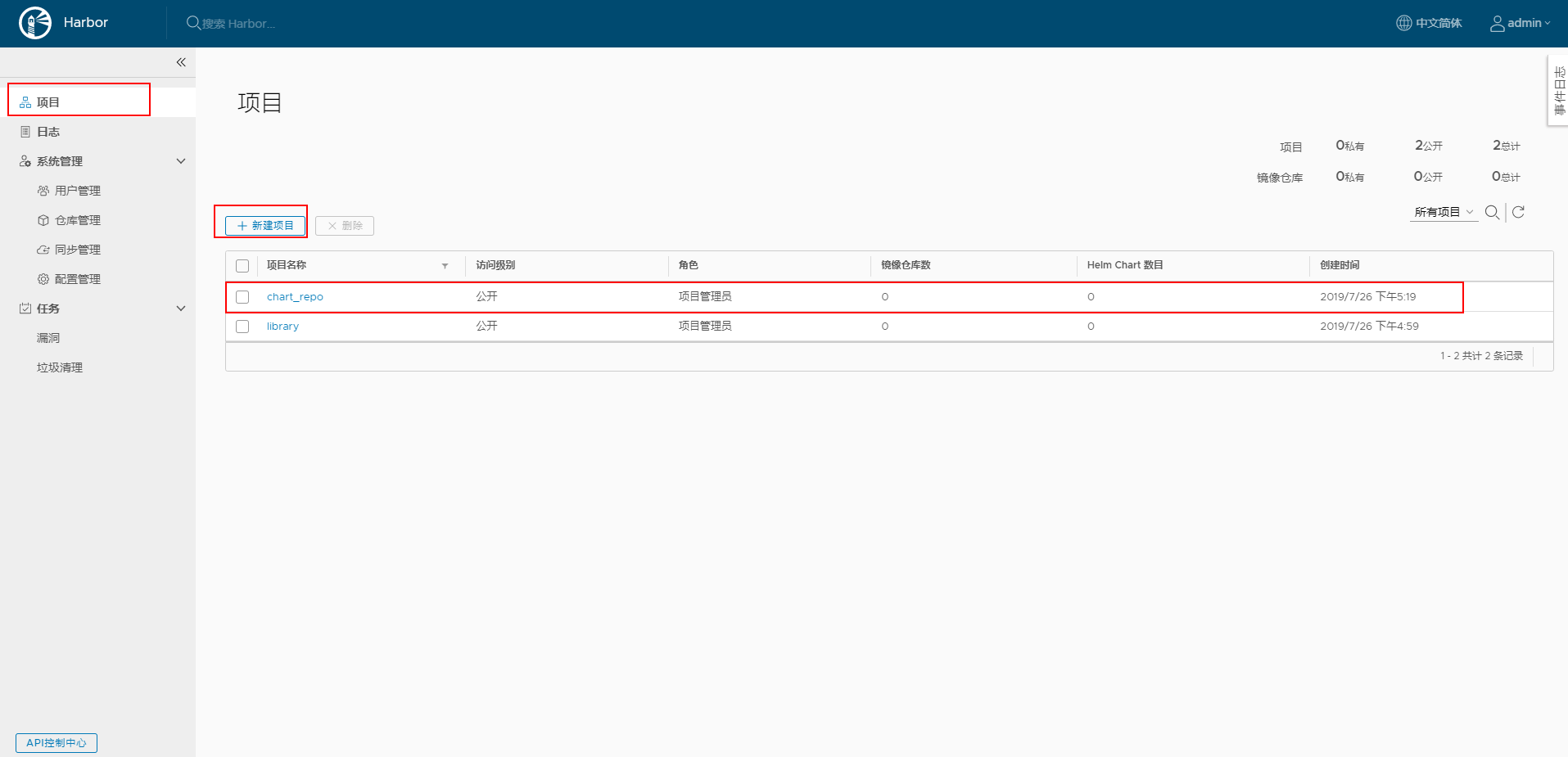The width and height of the screenshot is (1568, 757).
Task: Select the 项目 sidebar icon
Action: coord(24,101)
